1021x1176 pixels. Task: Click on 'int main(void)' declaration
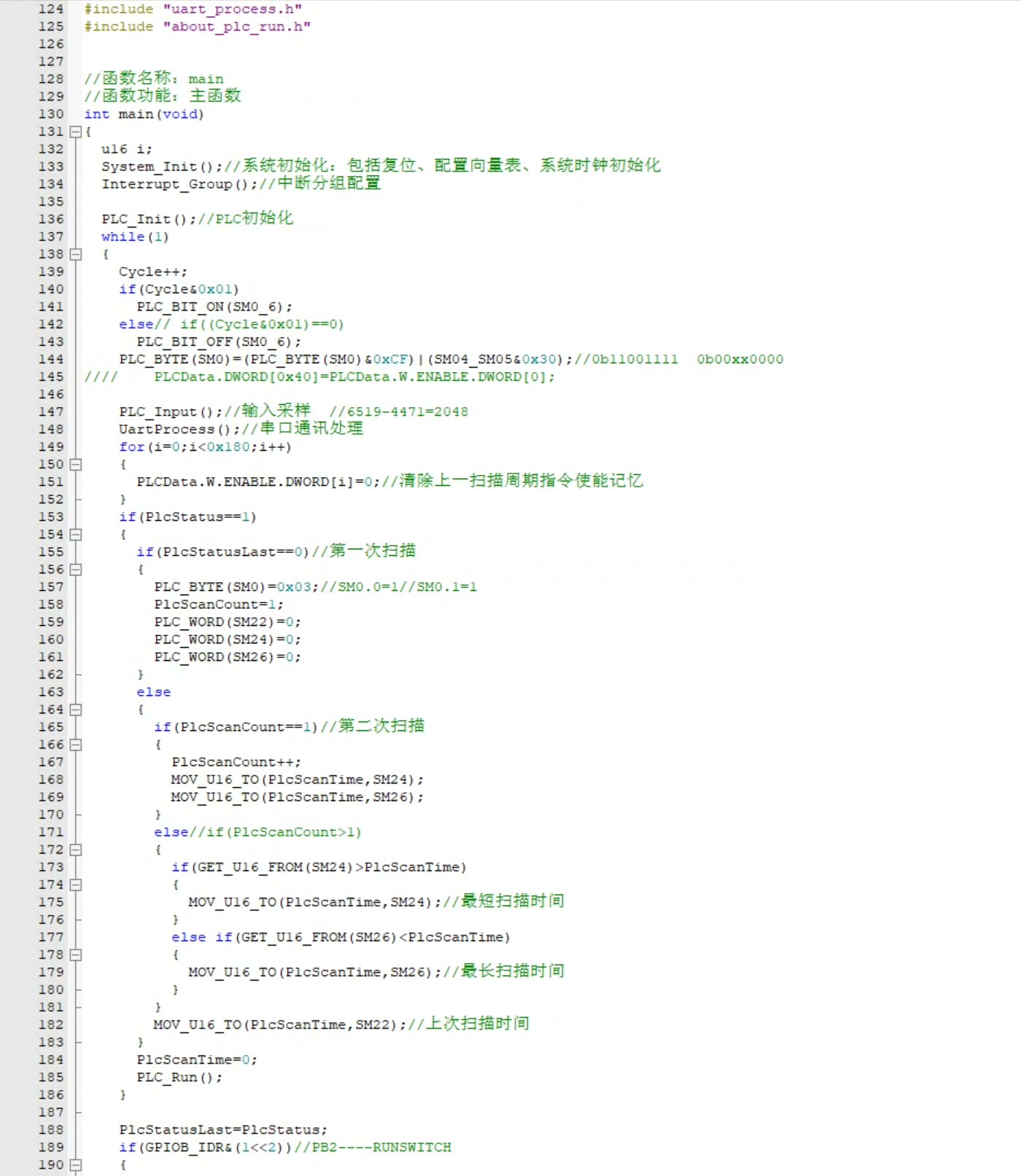(144, 115)
